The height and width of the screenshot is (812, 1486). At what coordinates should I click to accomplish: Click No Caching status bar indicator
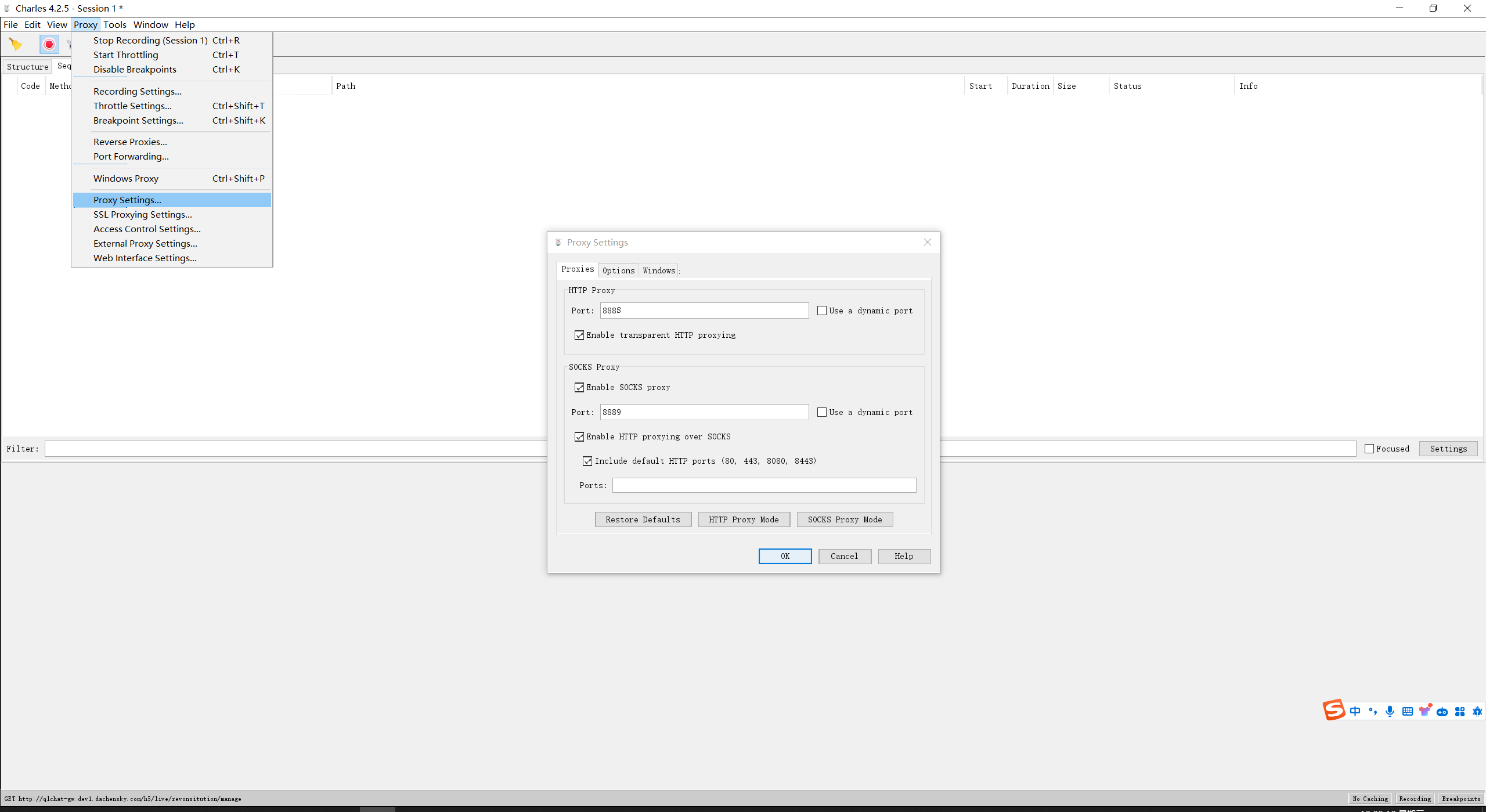tap(1370, 799)
